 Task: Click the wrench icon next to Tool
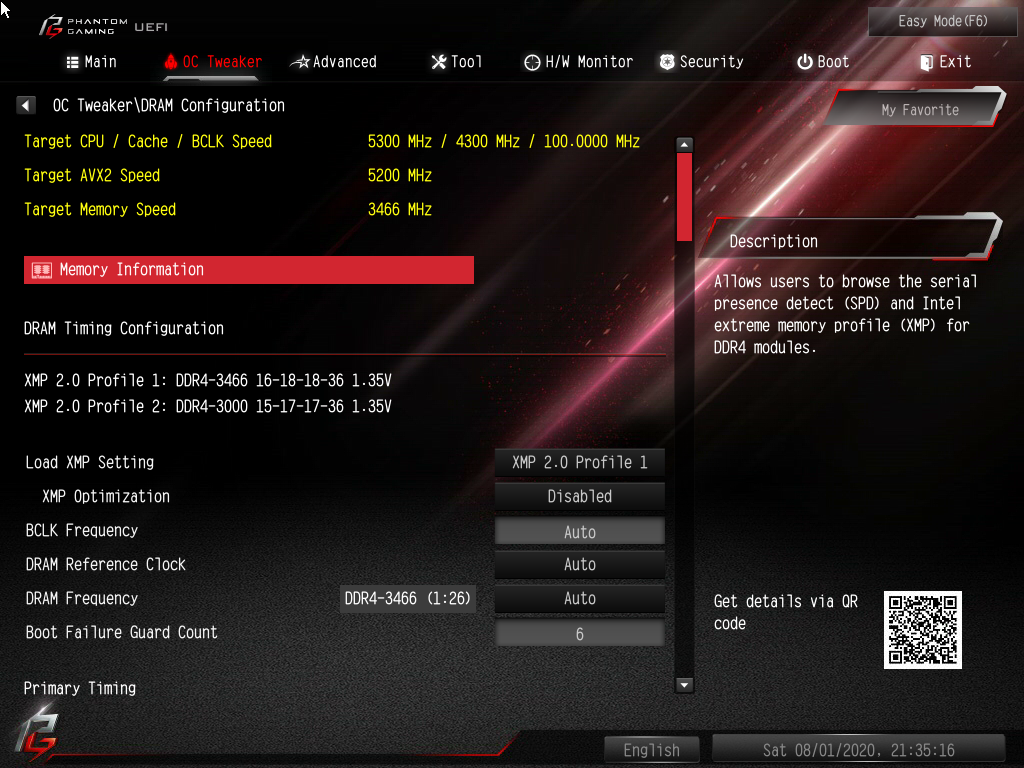click(438, 62)
